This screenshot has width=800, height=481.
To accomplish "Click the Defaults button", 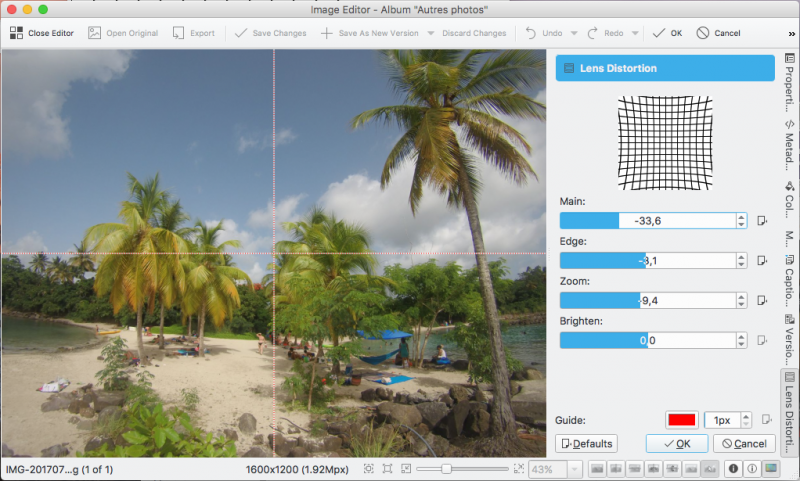I will [x=586, y=444].
